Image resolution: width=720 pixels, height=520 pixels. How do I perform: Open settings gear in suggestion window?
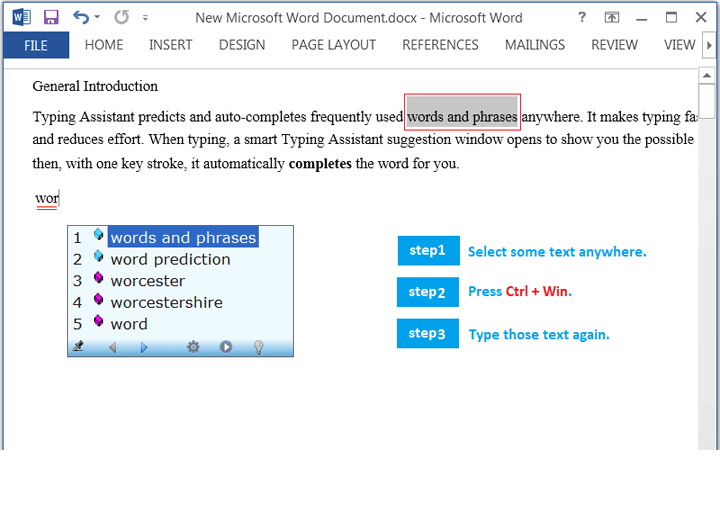pos(193,347)
